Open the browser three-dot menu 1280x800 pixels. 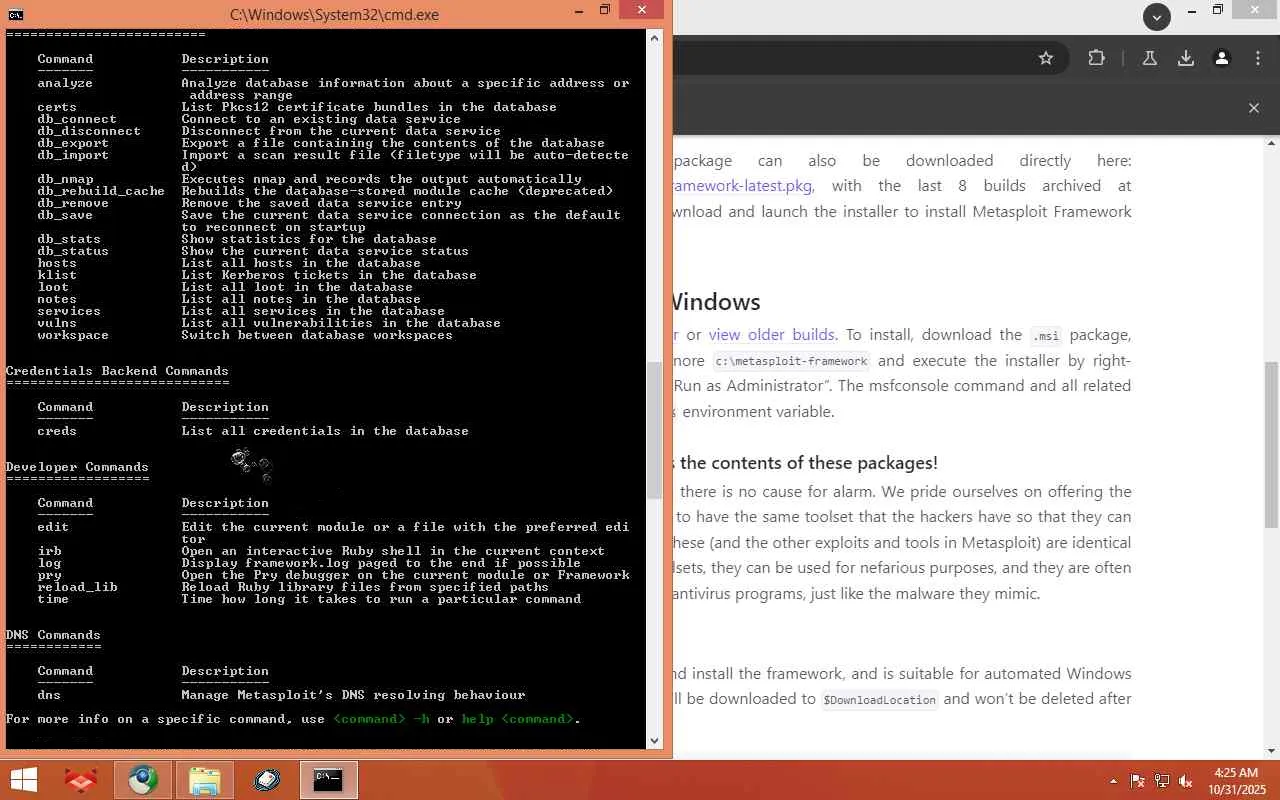[x=1258, y=58]
